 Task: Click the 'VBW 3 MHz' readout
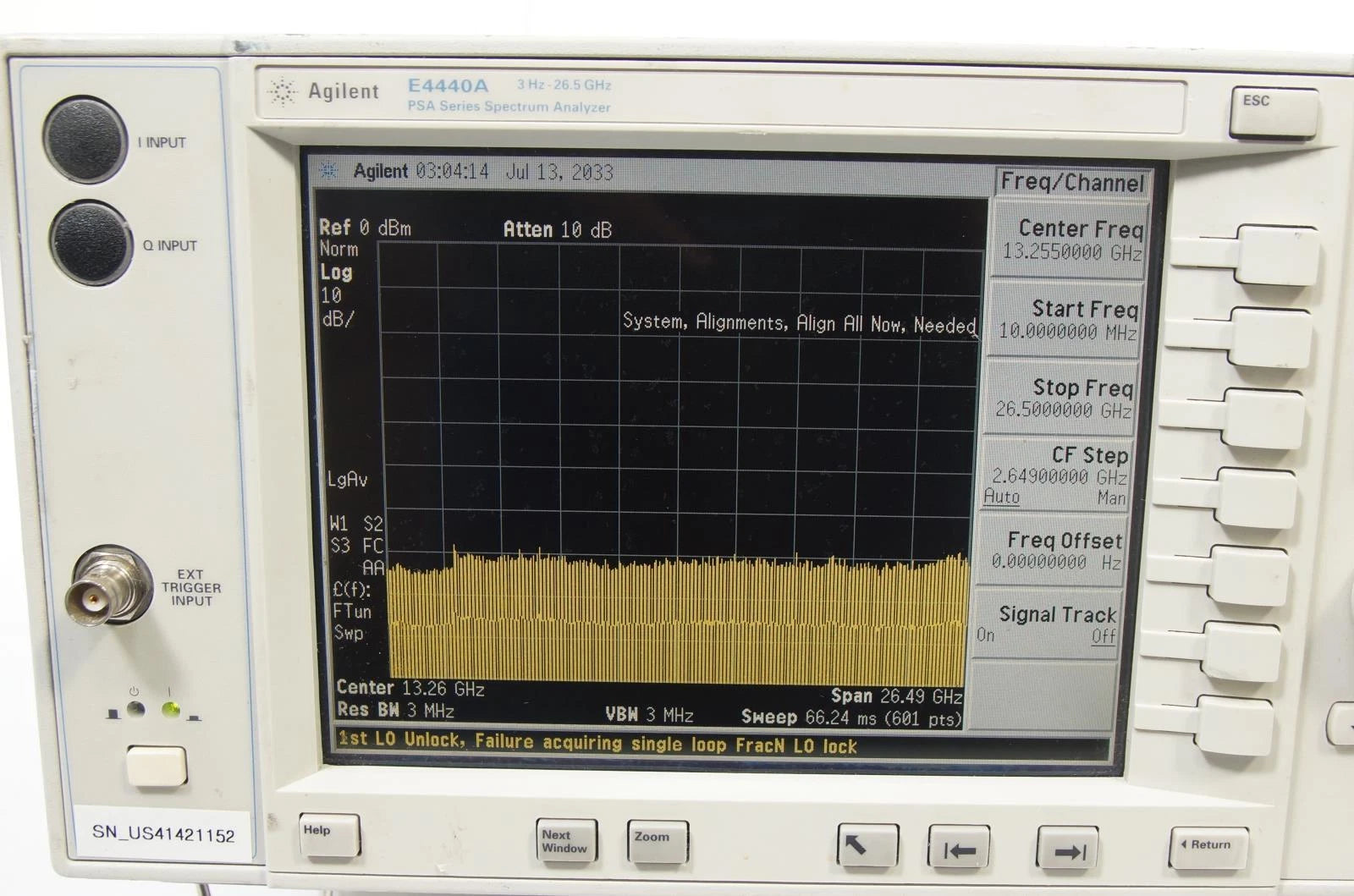pos(649,715)
